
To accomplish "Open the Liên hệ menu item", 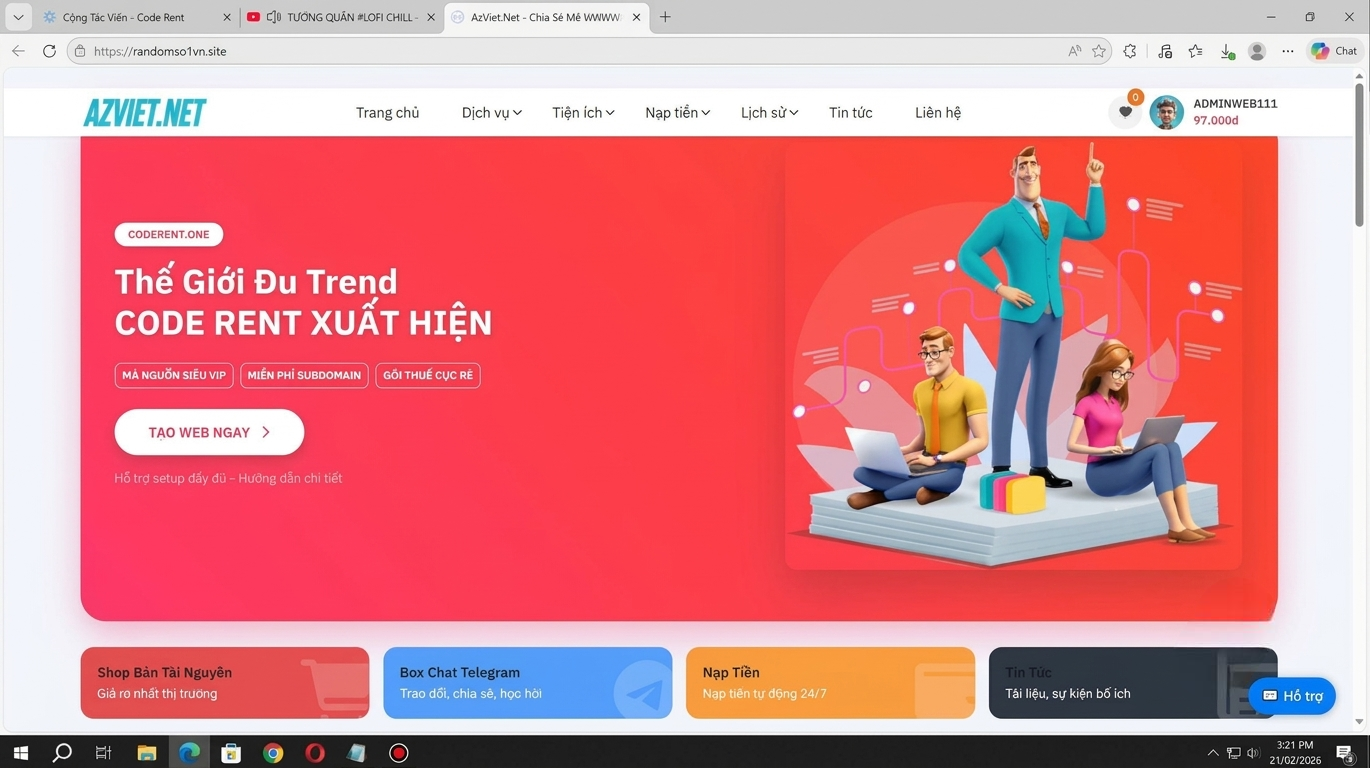I will (938, 113).
